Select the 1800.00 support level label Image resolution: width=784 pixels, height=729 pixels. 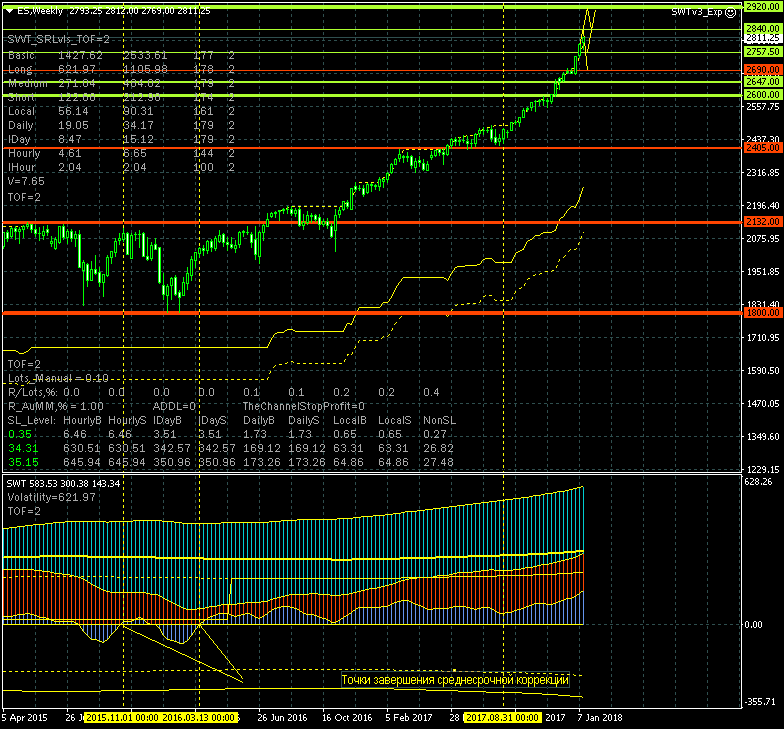(x=763, y=313)
